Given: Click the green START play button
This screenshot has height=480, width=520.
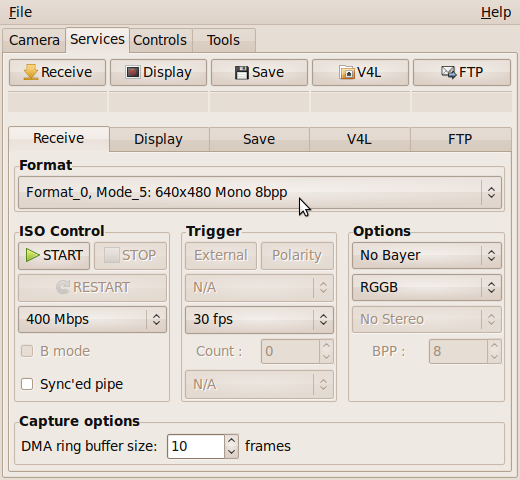Looking at the screenshot, I should [x=54, y=256].
